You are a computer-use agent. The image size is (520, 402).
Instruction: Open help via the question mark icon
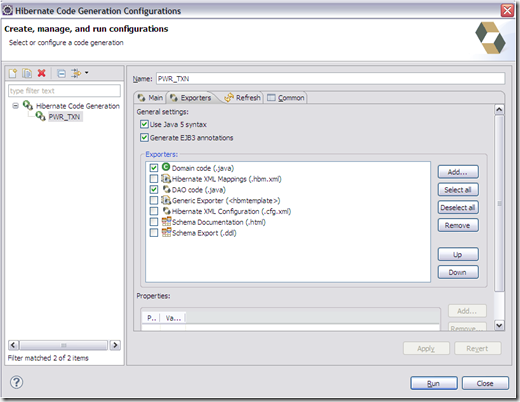click(16, 382)
